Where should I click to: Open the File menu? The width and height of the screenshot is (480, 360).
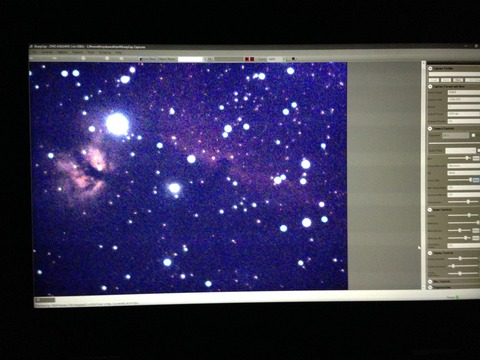[x=34, y=52]
